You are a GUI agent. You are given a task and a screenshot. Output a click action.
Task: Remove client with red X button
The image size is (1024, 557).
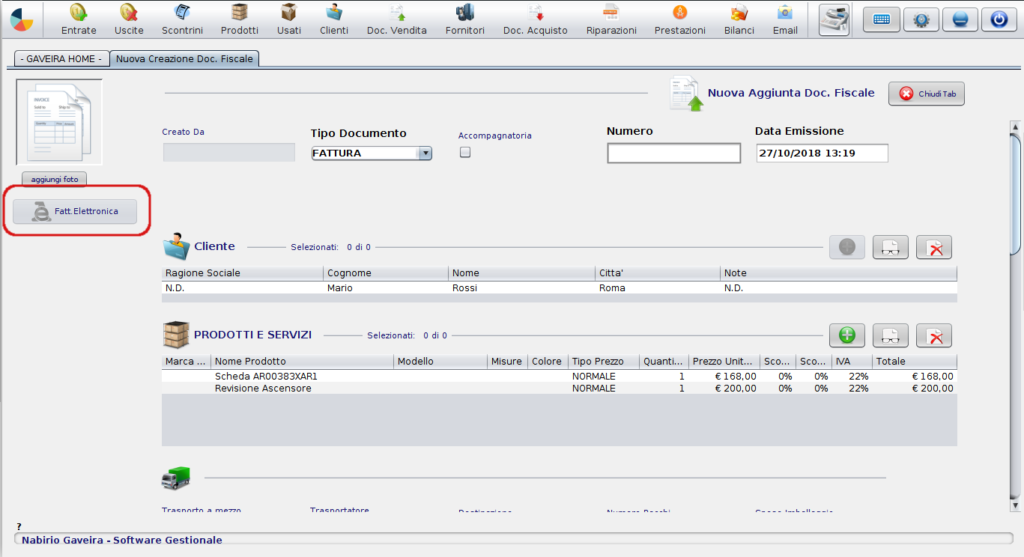tap(934, 247)
